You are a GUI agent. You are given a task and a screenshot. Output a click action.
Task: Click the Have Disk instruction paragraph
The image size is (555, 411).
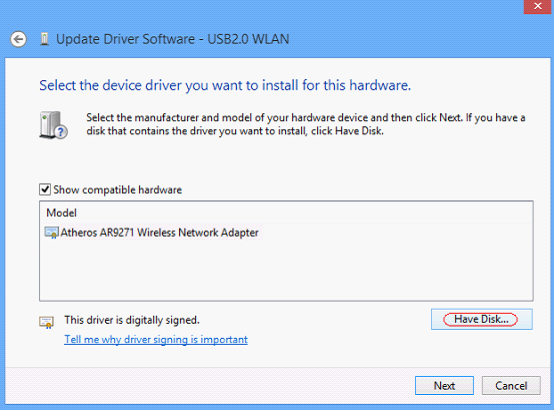click(305, 124)
